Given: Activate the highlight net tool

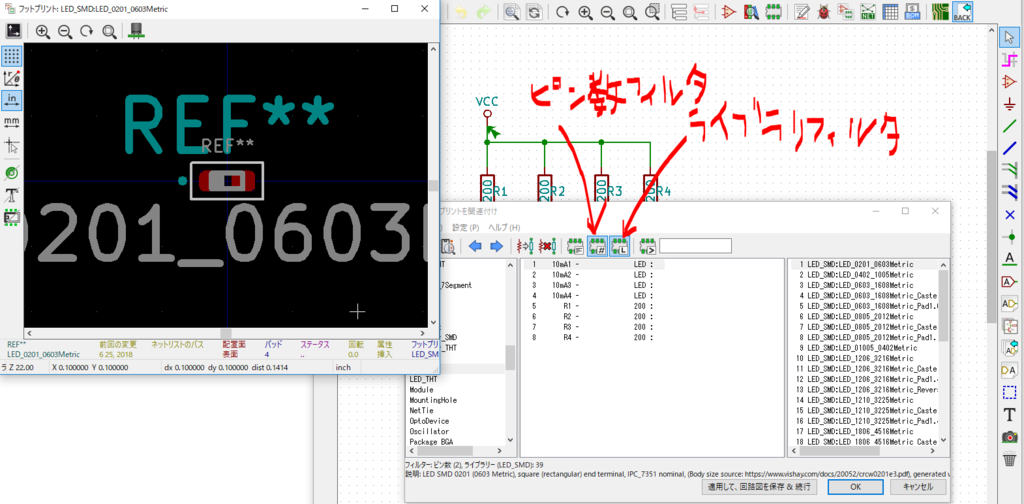Looking at the screenshot, I should 1010,60.
